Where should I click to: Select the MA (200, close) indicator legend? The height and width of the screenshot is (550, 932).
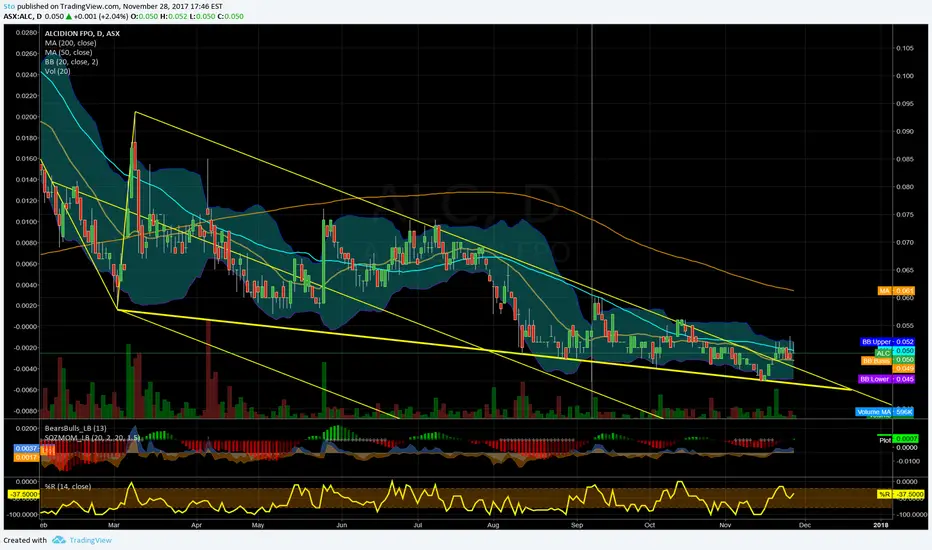pos(70,43)
